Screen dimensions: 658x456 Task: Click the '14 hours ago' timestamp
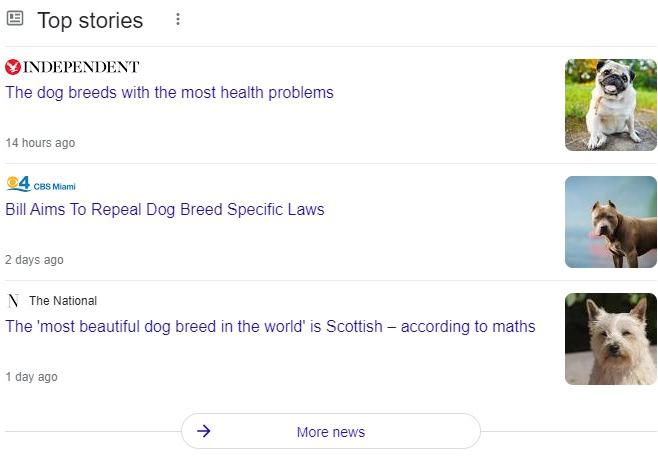click(x=40, y=143)
